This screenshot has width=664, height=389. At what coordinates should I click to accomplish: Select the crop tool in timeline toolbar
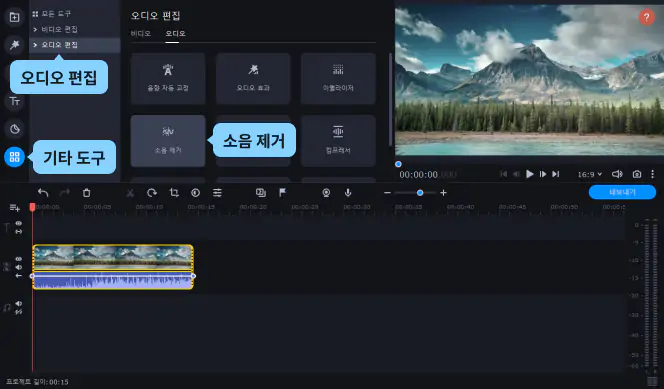click(174, 193)
